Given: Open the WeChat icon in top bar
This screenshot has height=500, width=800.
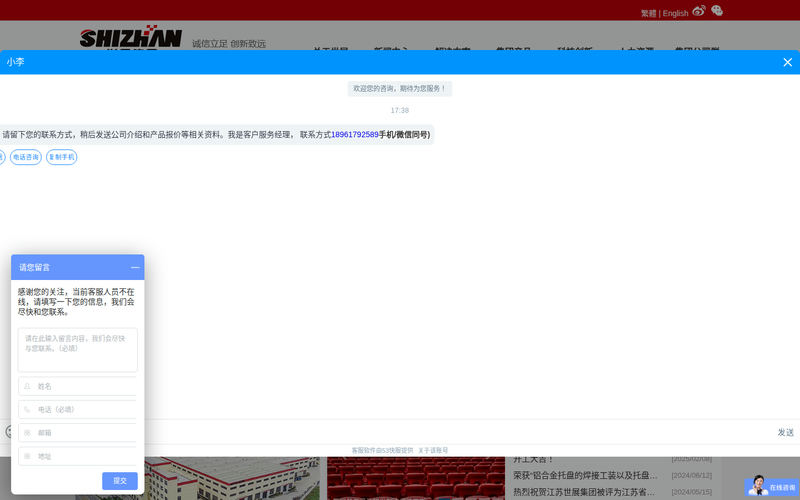Looking at the screenshot, I should point(717,11).
